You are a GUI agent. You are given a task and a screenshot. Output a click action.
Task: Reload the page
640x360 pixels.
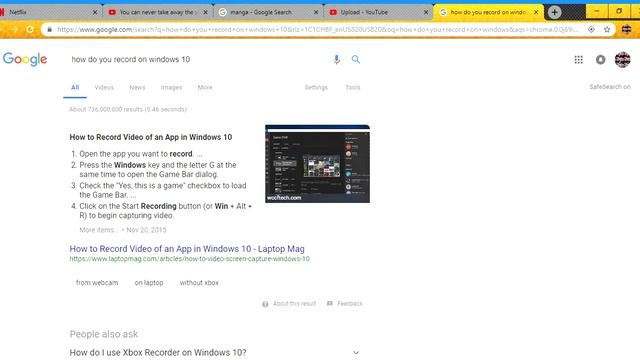(x=30, y=29)
